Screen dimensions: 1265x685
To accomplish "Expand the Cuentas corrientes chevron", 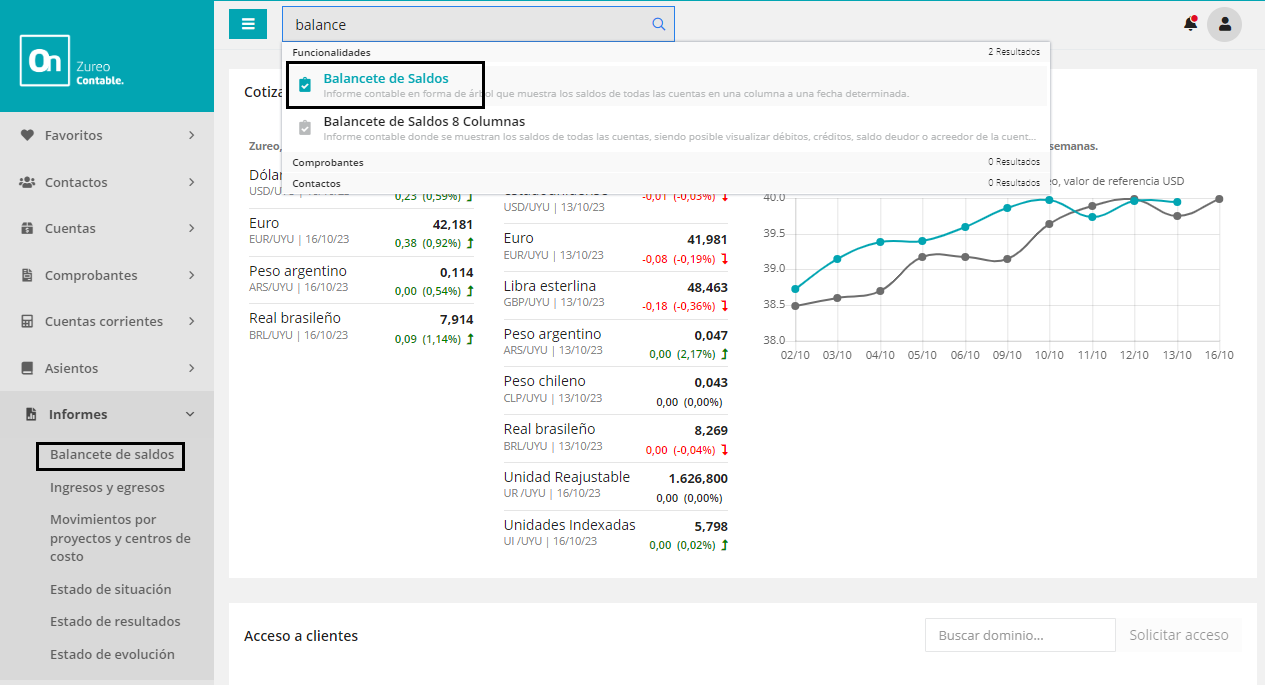I will (x=191, y=321).
